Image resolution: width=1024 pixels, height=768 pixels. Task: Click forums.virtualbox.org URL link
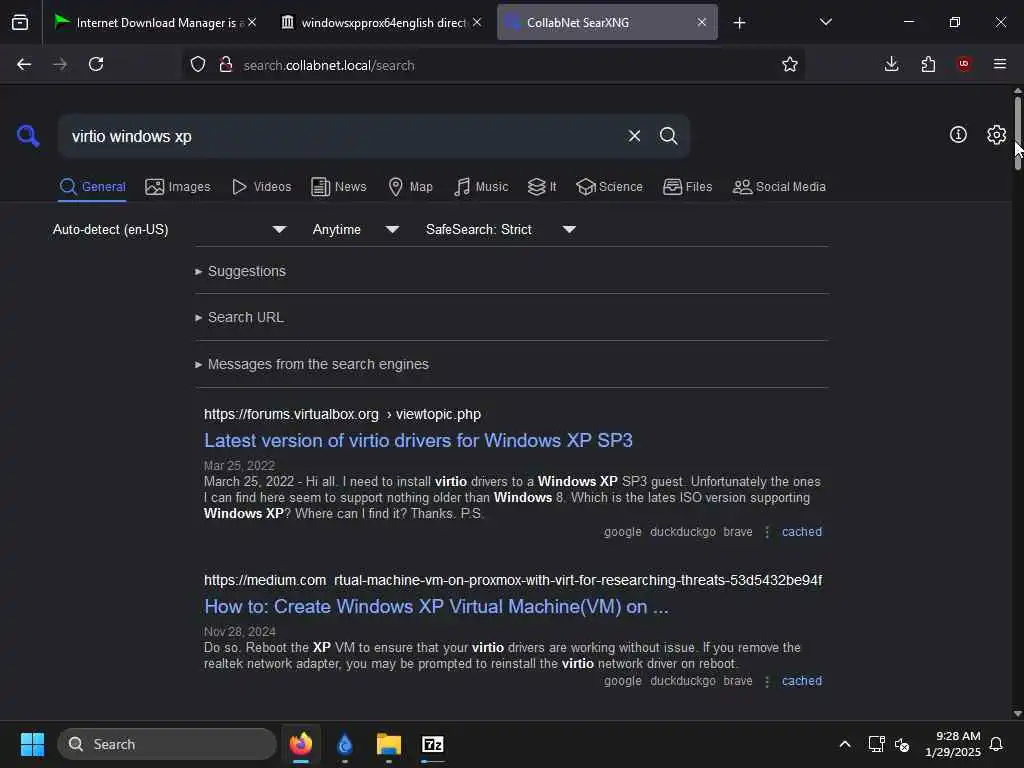click(x=342, y=415)
